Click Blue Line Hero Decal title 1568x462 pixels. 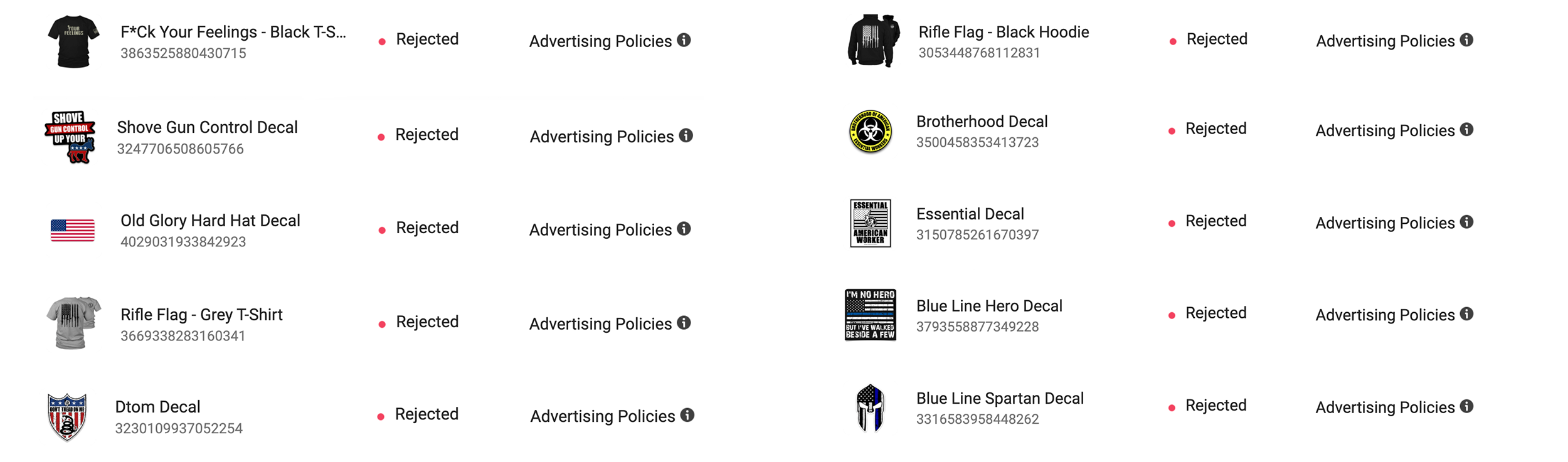(989, 306)
